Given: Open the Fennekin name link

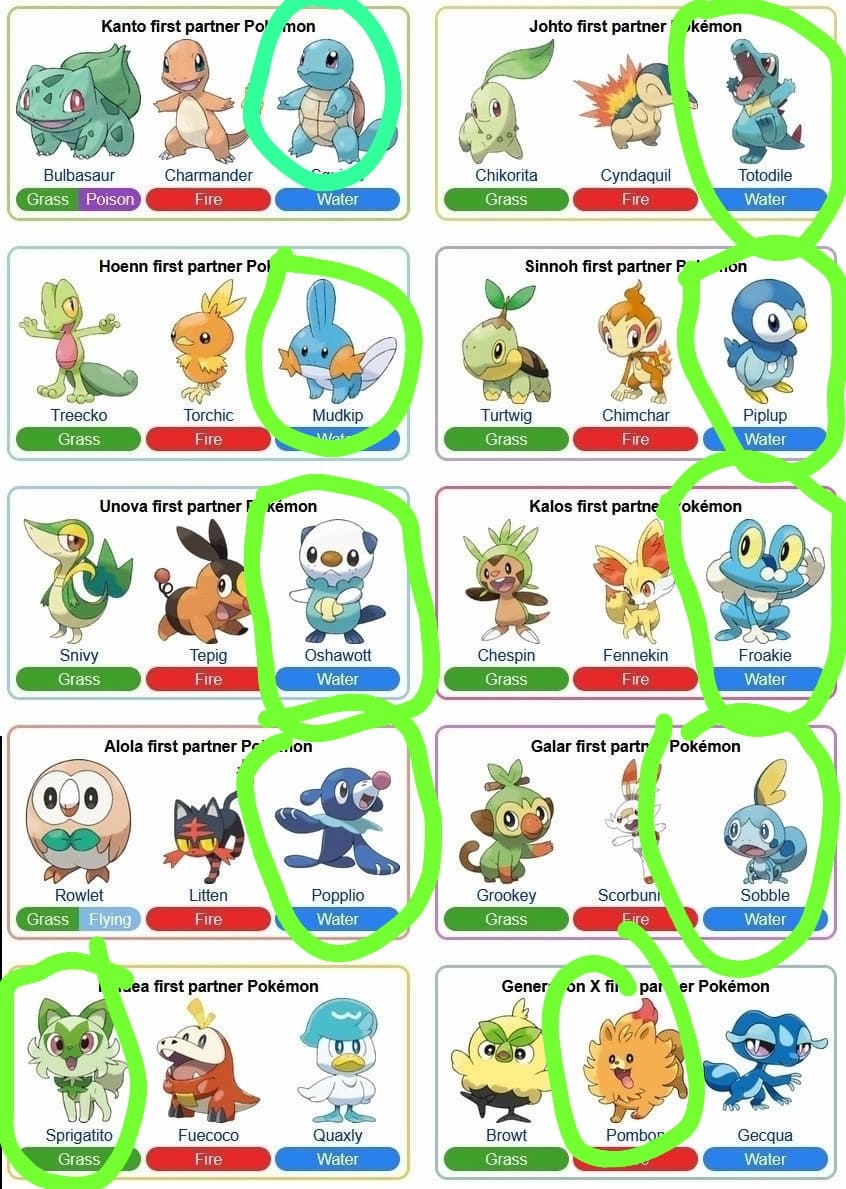Looking at the screenshot, I should point(635,655).
